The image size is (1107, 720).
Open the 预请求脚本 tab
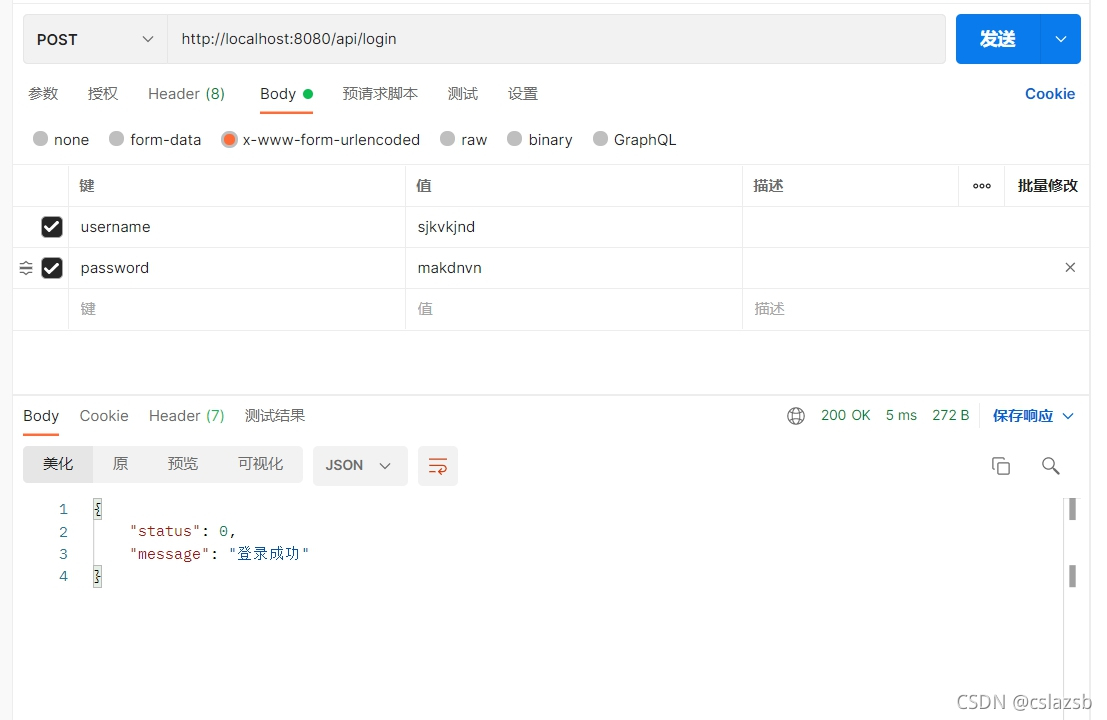coord(380,94)
